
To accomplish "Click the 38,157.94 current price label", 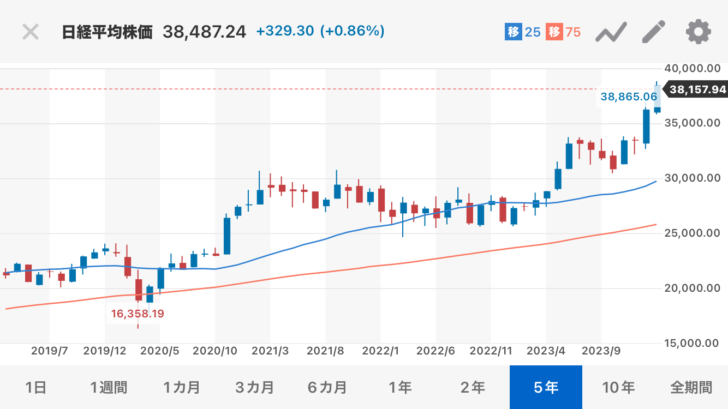I will point(697,90).
